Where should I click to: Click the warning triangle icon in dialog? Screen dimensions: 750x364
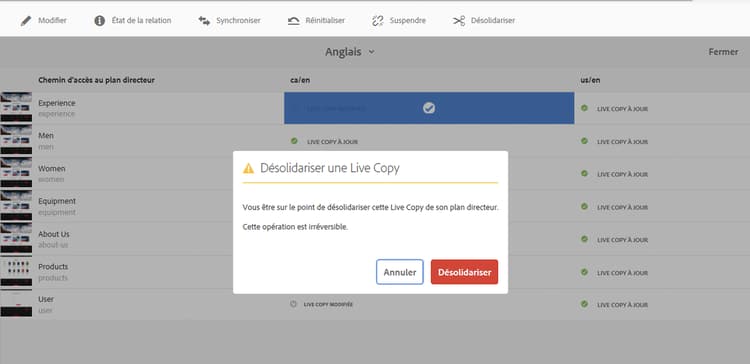[248, 168]
